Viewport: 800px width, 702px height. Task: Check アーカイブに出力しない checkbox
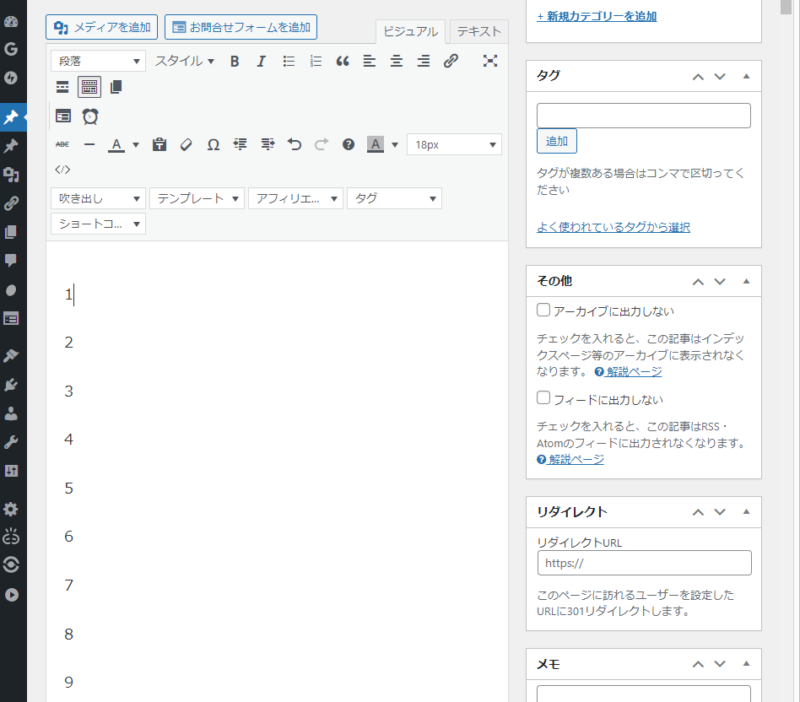[543, 310]
